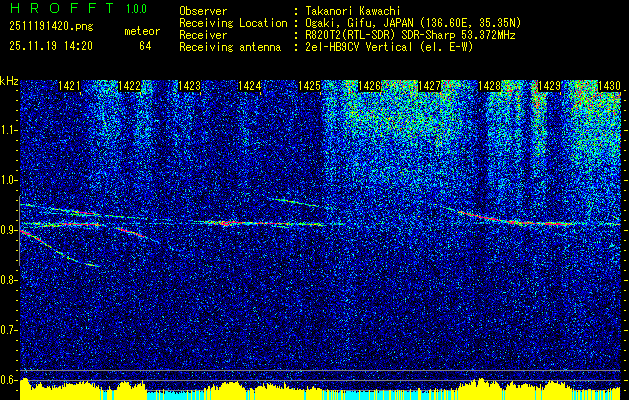The image size is (629, 400).
Task: Click the Receiving Location label
Action: (233, 23)
